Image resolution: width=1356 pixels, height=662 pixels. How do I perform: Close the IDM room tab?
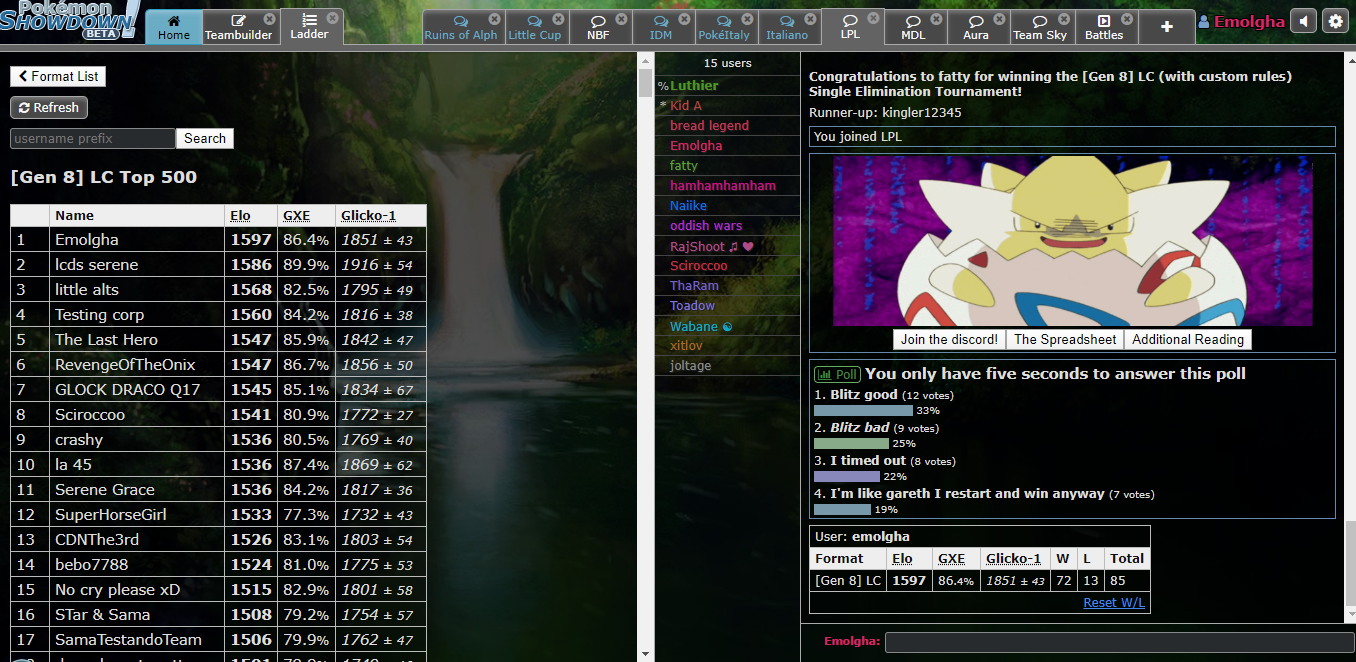[x=685, y=19]
